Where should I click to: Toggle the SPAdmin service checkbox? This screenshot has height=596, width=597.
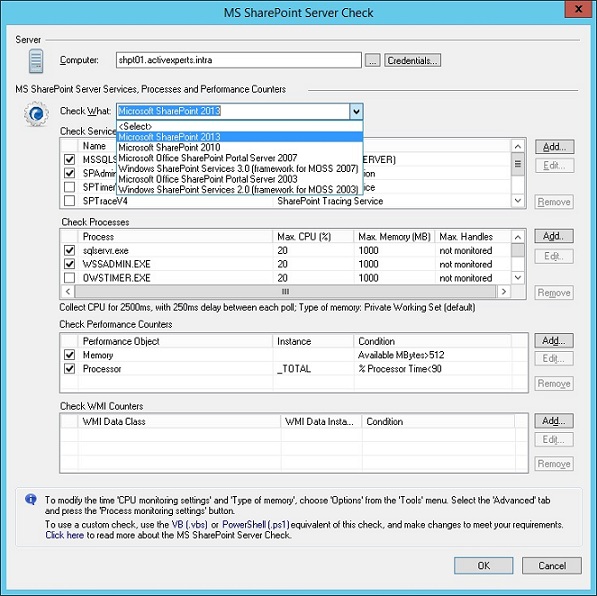tap(69, 173)
